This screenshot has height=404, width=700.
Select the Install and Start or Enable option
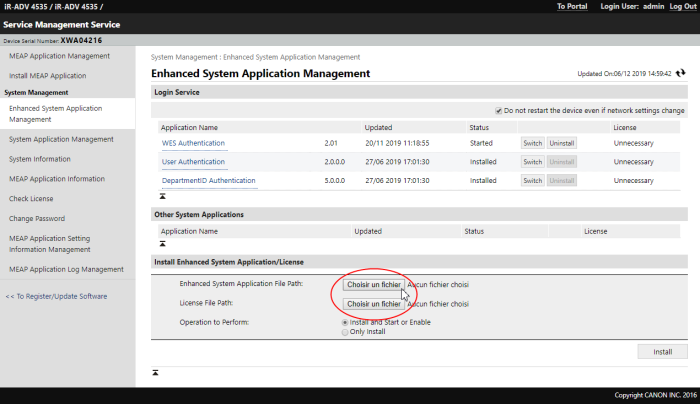coord(346,322)
